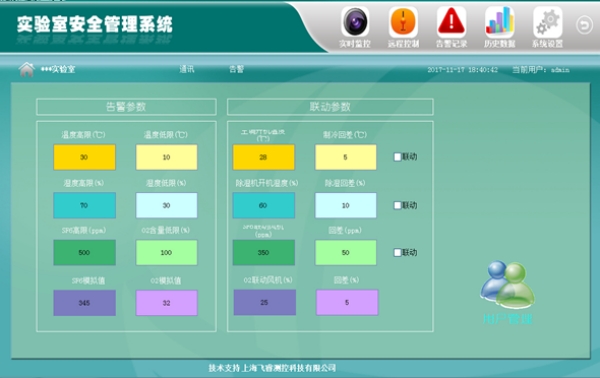
Task: Open the 实时监控 camera icon
Action: [355, 22]
